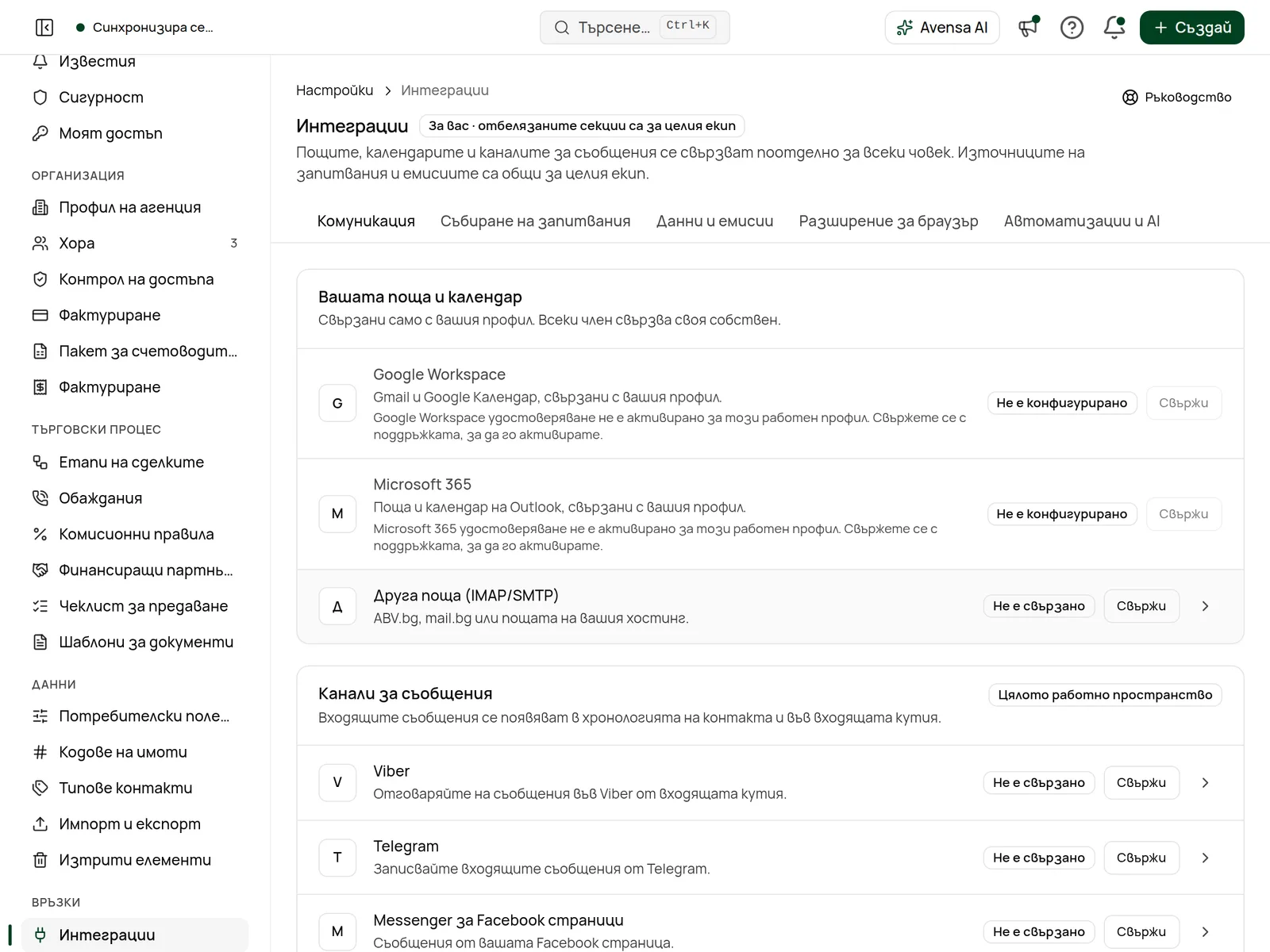Click the trash icon for Изтрити елементи
1270x952 pixels.
click(40, 860)
